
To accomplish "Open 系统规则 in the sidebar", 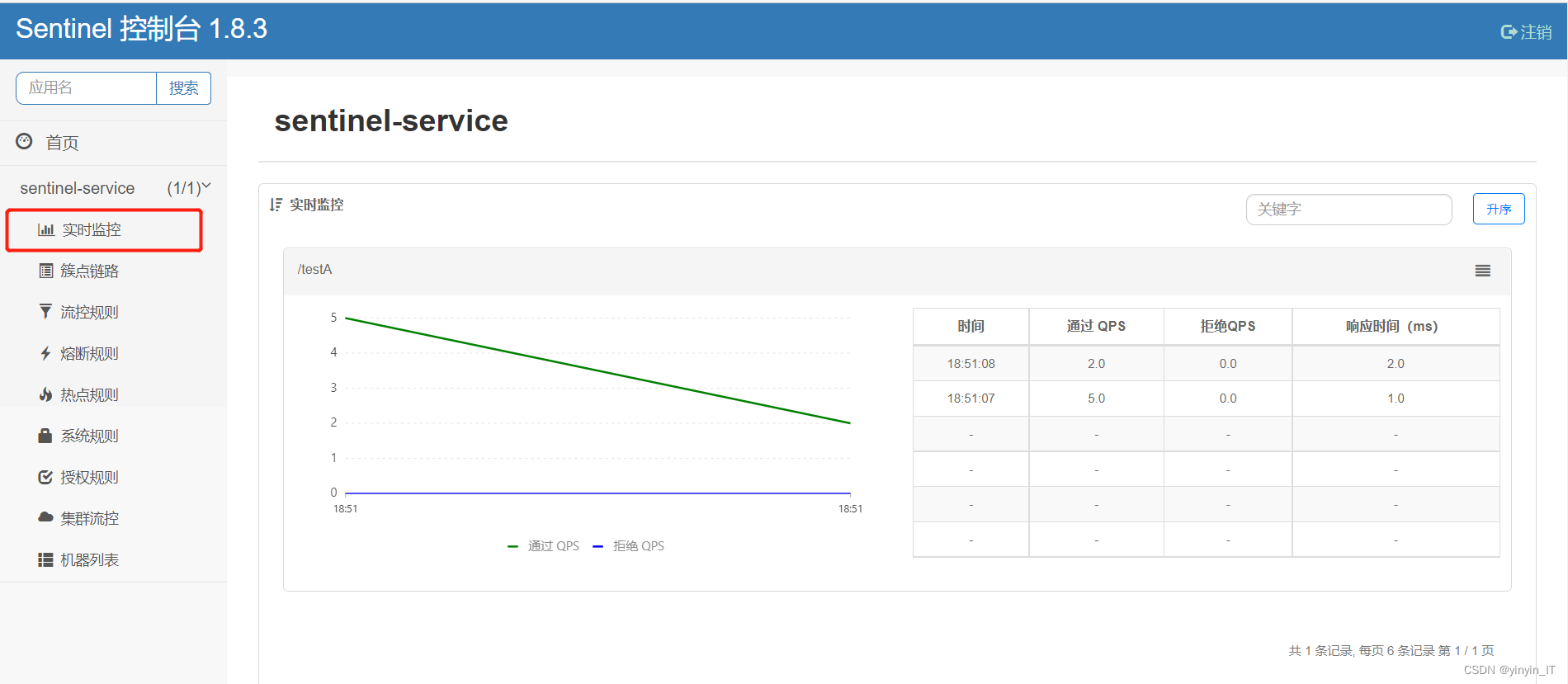I will [89, 436].
